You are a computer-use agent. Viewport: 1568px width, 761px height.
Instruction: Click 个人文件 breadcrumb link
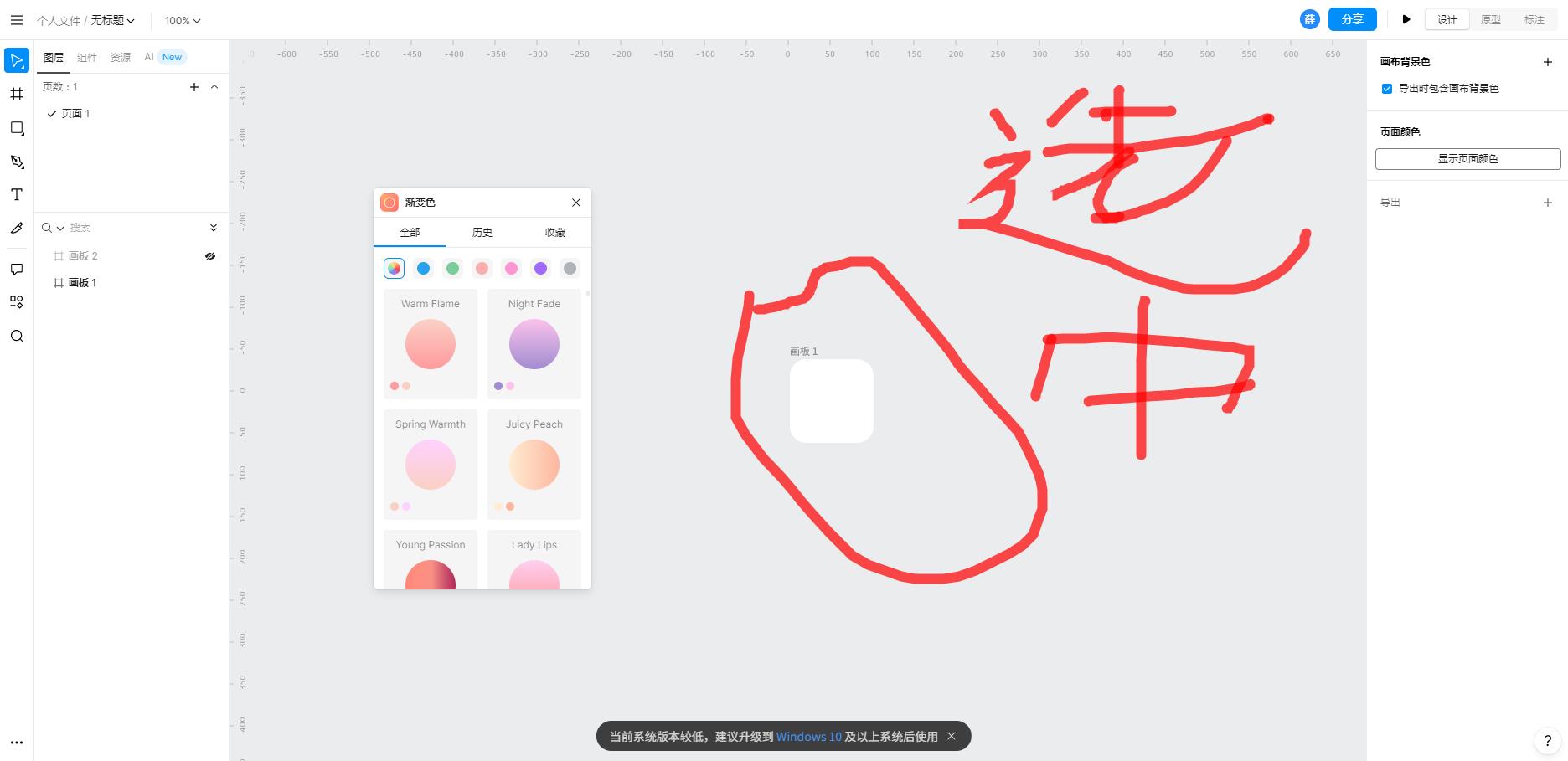59,20
